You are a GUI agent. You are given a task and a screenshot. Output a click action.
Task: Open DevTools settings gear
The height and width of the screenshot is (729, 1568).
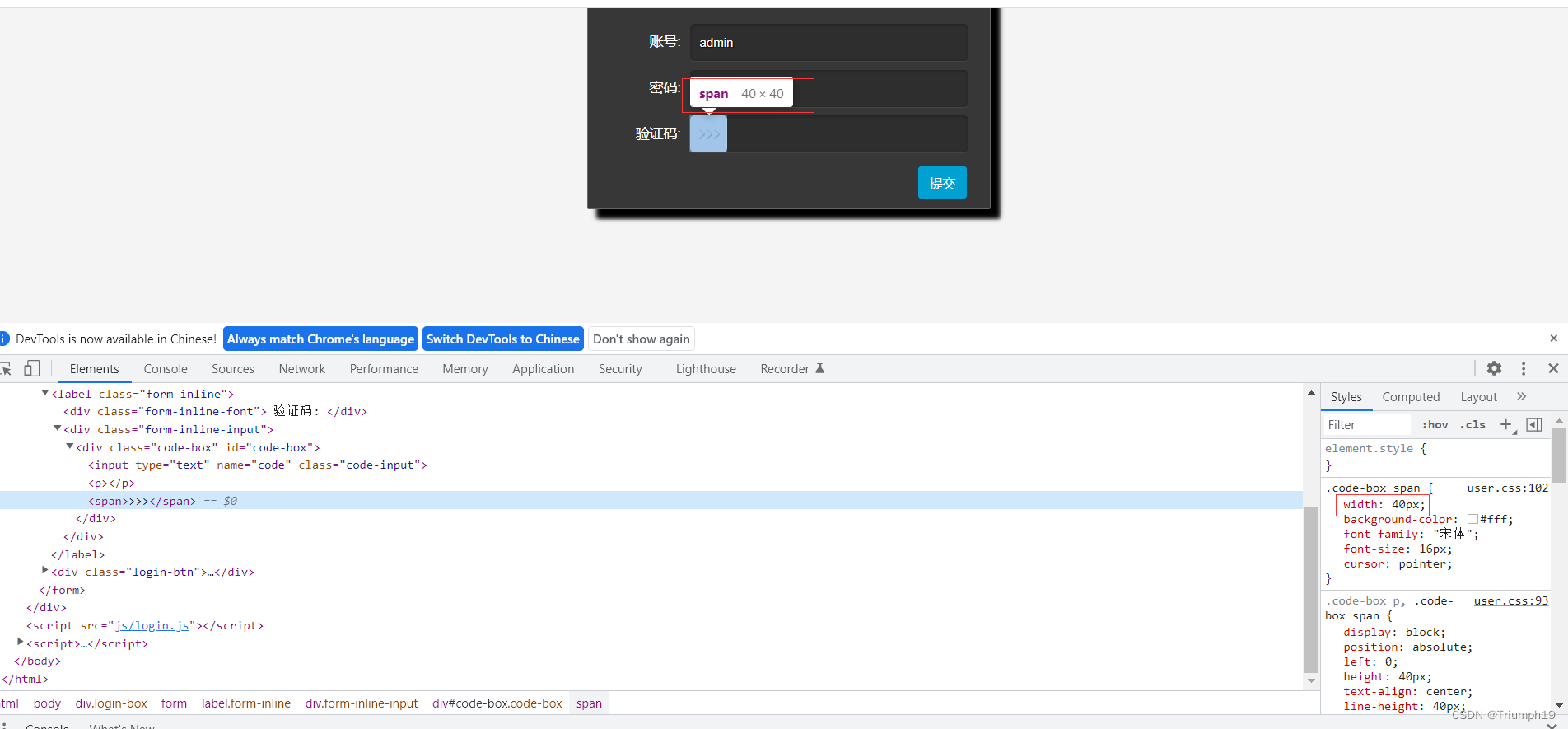click(1494, 368)
